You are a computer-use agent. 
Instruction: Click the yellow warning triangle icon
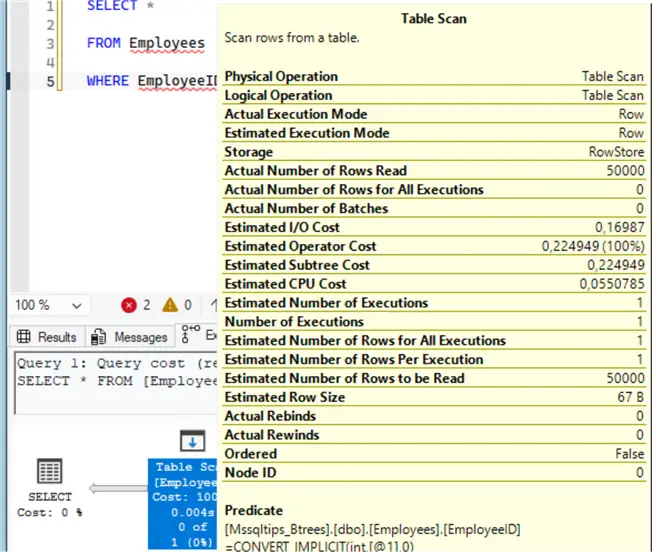point(170,305)
